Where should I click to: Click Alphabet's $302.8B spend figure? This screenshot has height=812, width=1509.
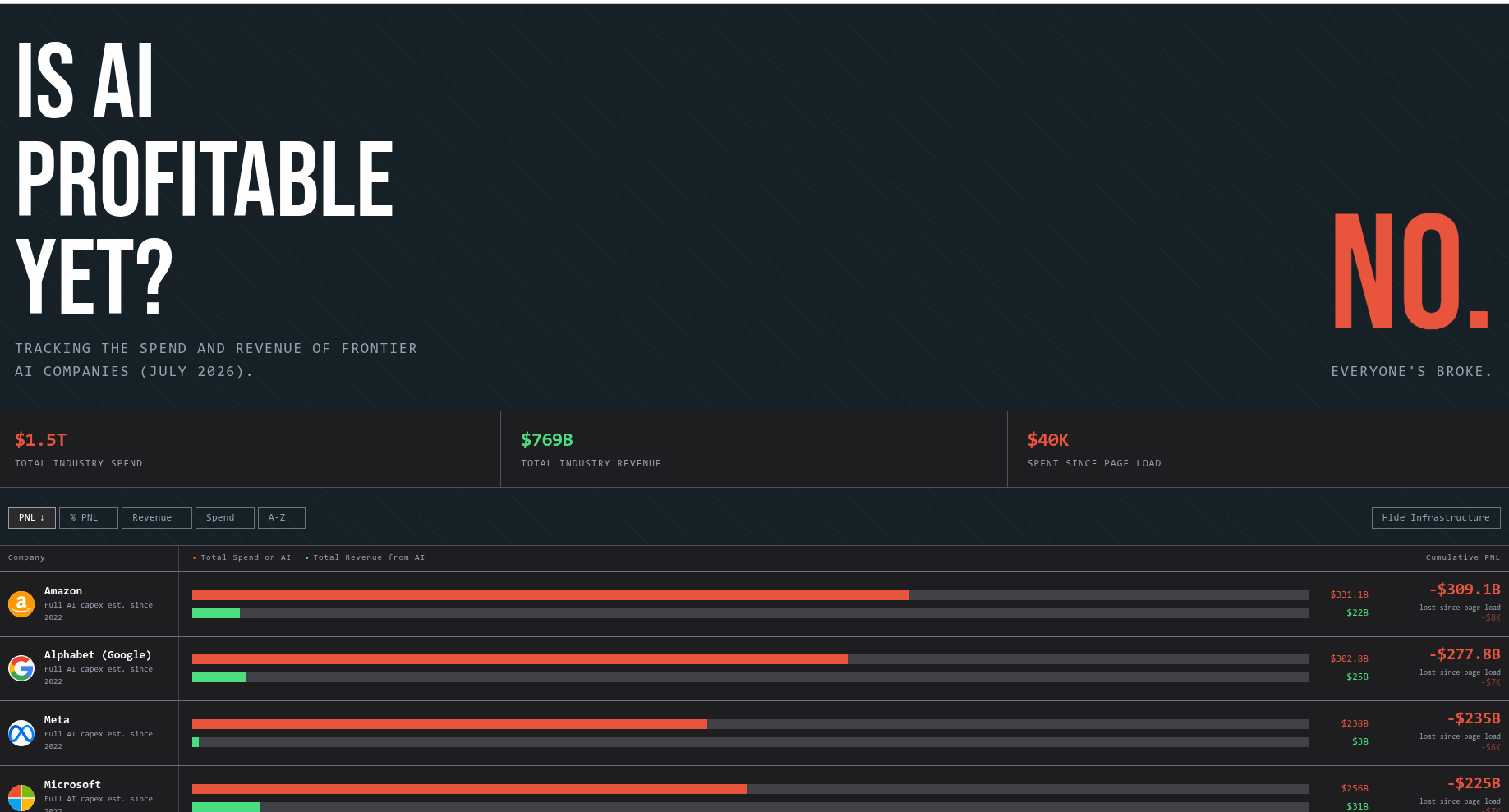click(1350, 659)
